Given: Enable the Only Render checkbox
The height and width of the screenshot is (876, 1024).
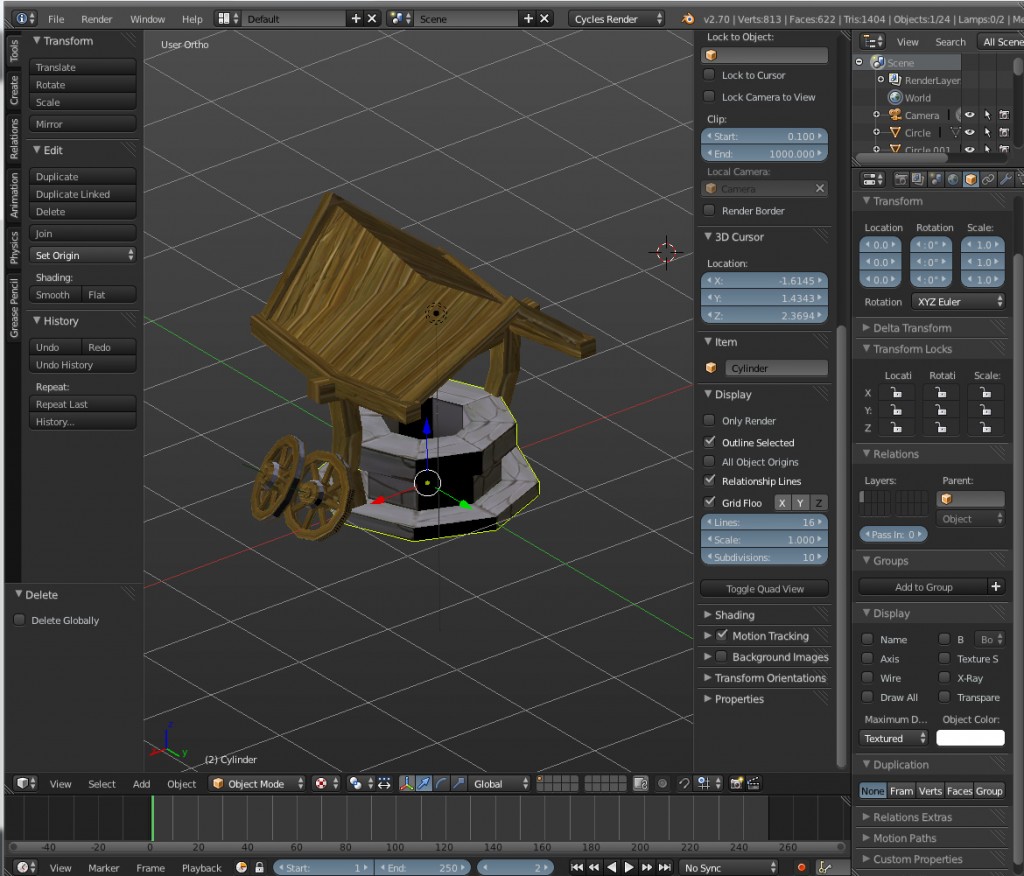Looking at the screenshot, I should 710,420.
